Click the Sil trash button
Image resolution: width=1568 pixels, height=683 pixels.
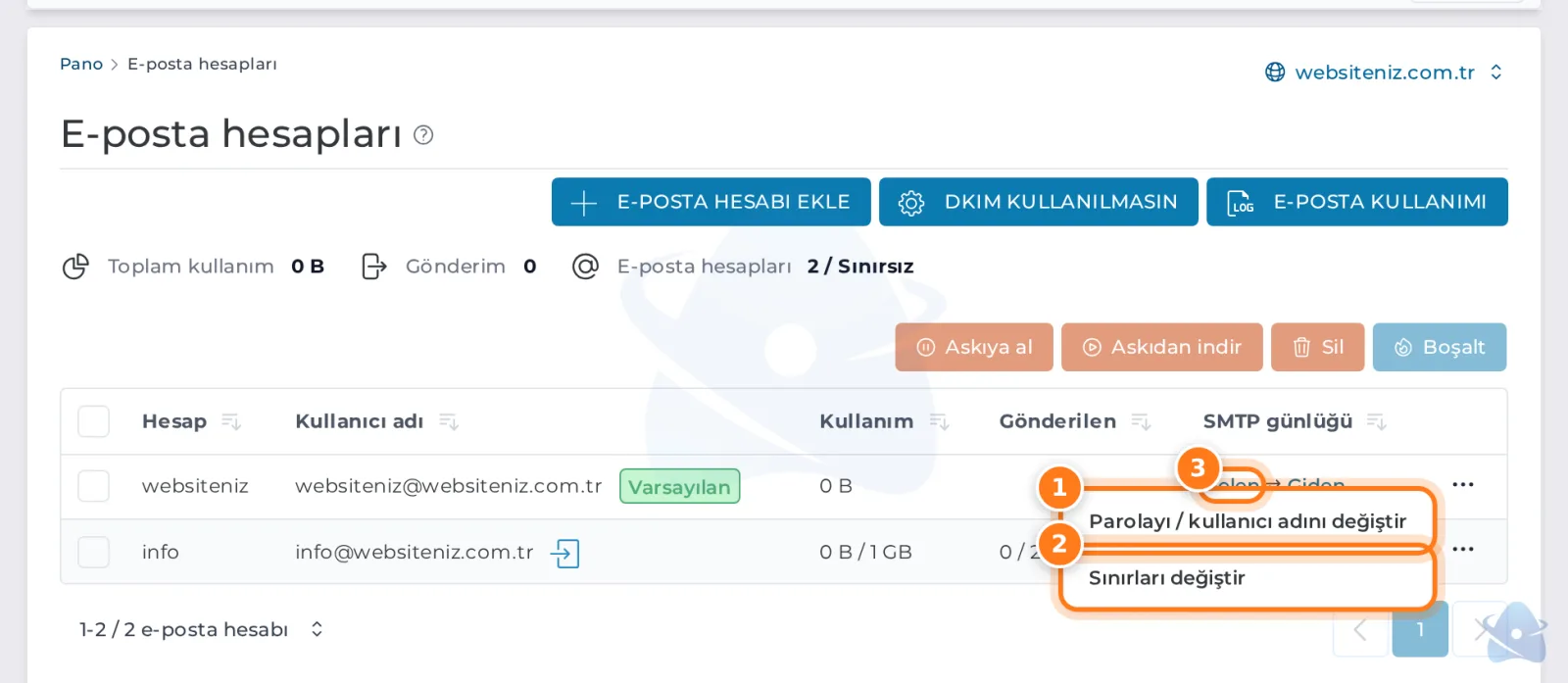[1318, 347]
